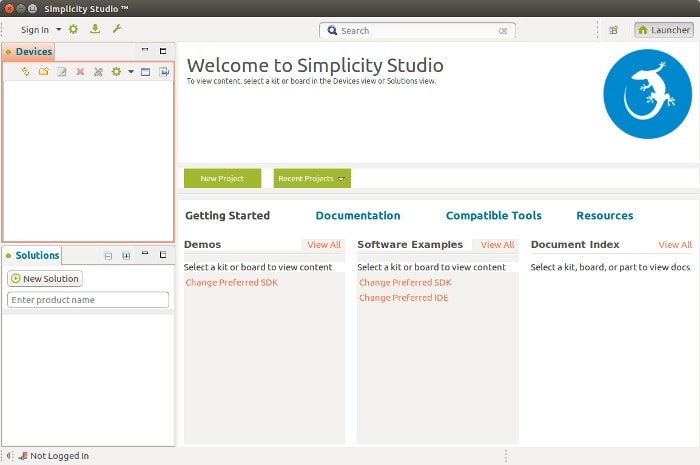Switch to the Resources tab

[604, 216]
